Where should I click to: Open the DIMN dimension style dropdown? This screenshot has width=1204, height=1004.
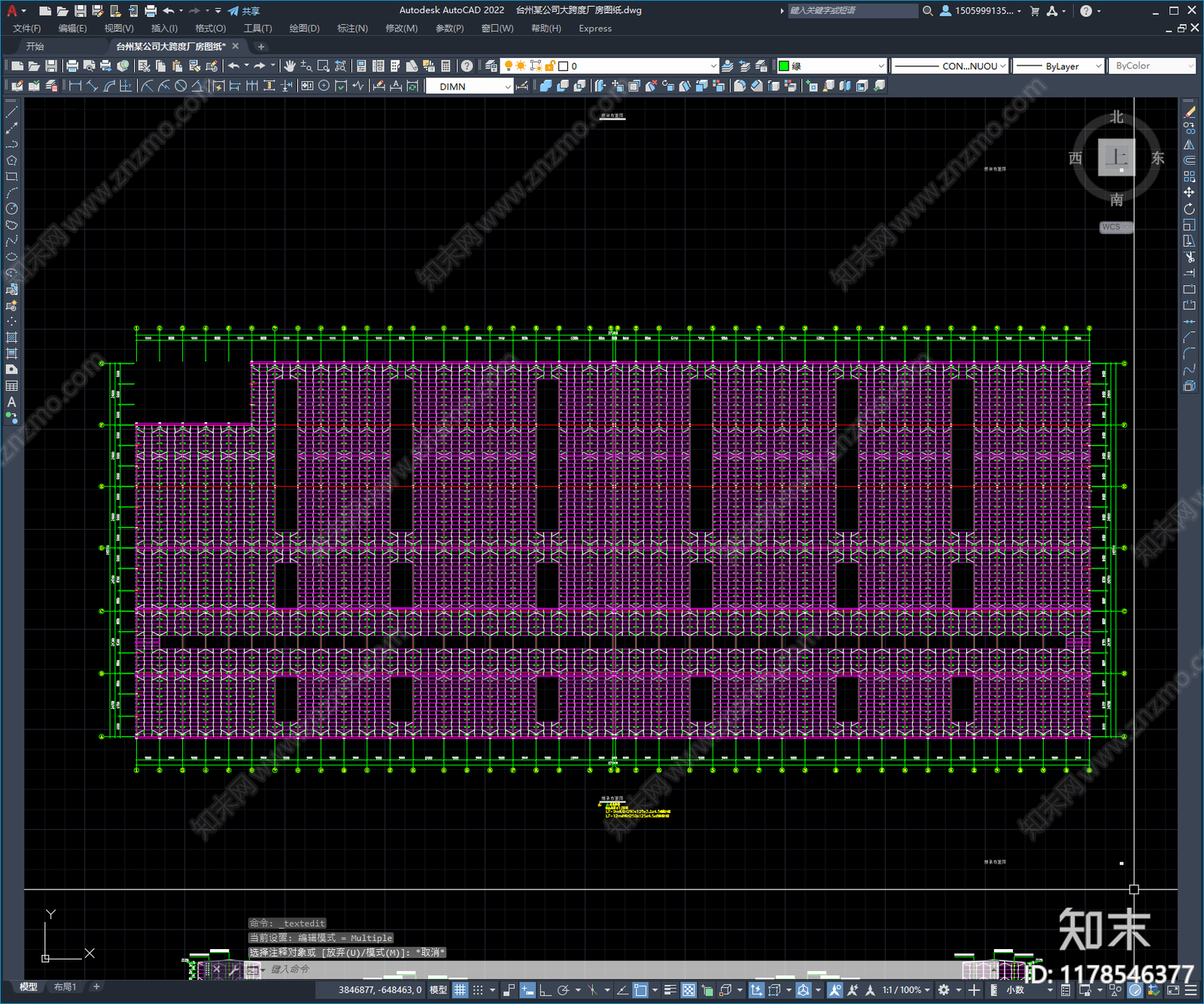[470, 87]
